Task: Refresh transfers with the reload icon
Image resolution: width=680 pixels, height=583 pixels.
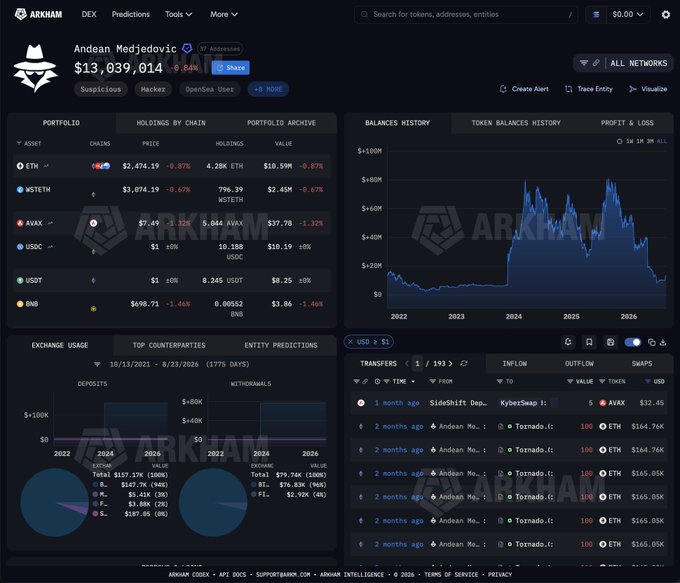Action: 464,364
